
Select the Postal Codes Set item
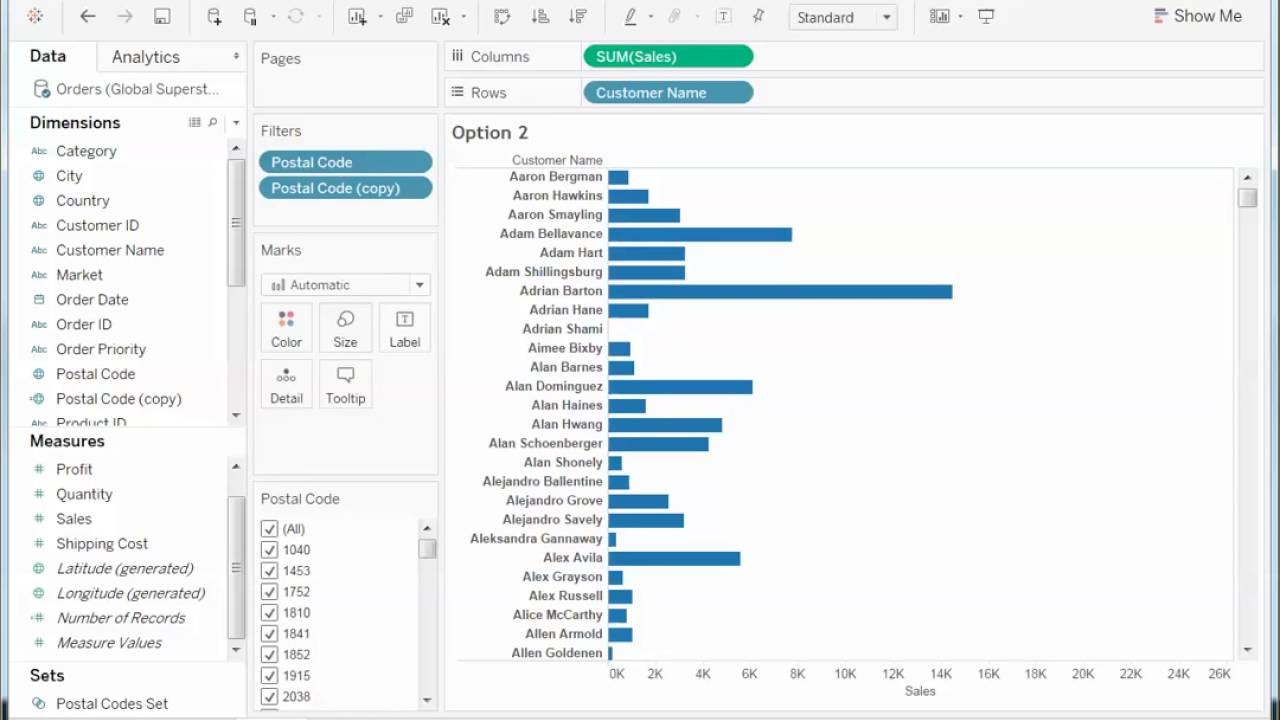tap(112, 704)
